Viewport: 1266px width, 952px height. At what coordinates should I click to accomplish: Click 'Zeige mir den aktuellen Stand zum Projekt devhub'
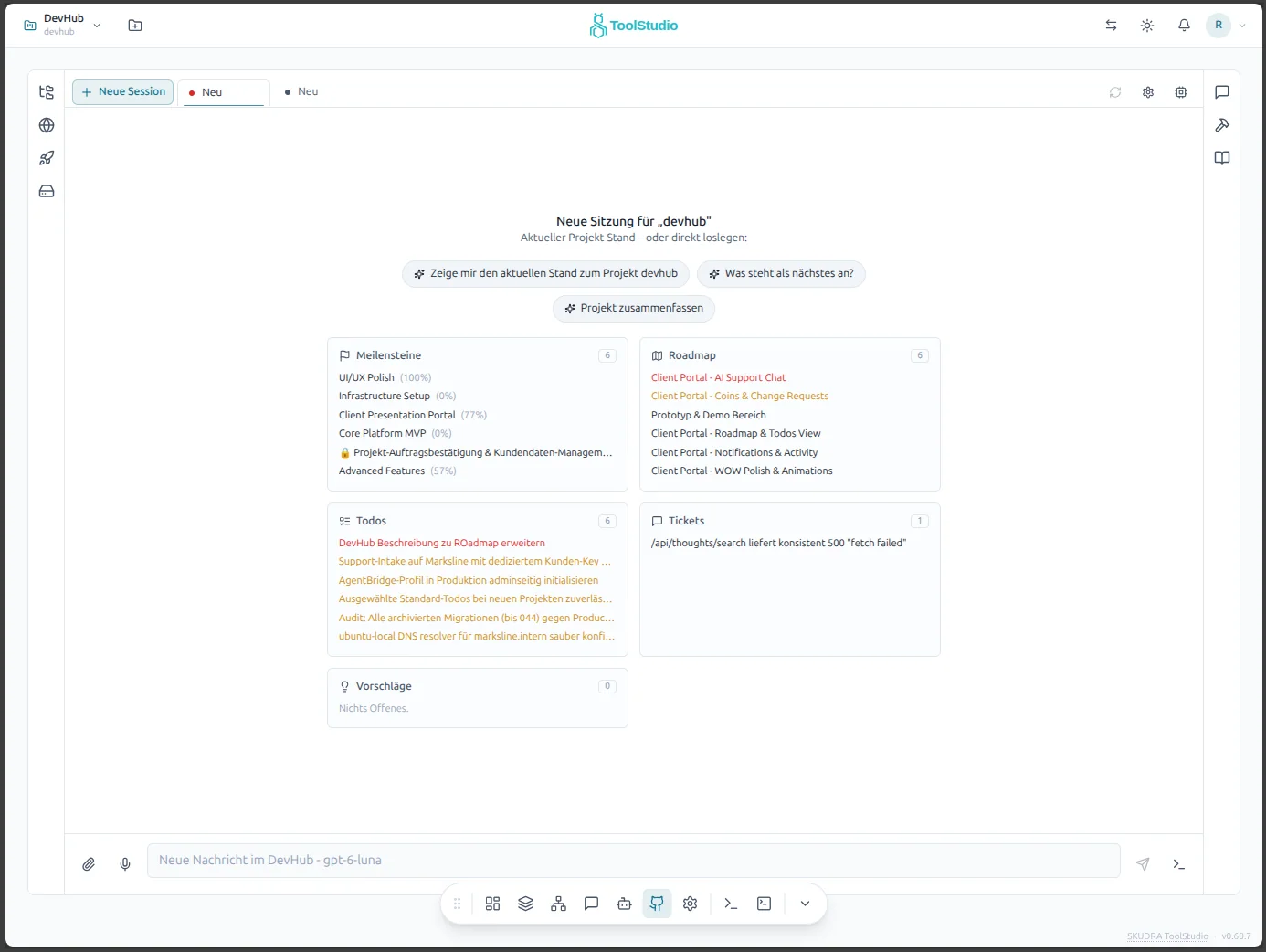click(x=546, y=274)
